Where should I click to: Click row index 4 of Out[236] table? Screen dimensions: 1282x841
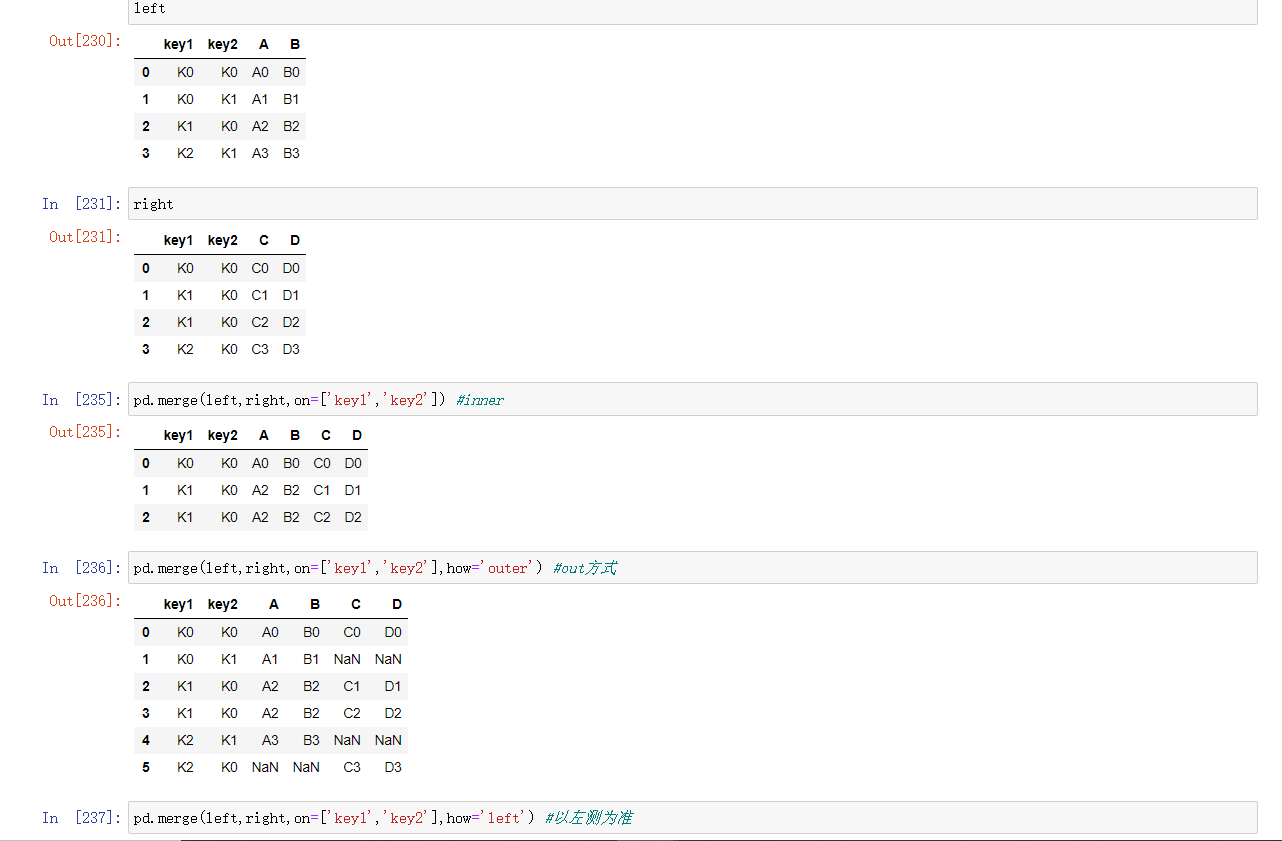(146, 740)
